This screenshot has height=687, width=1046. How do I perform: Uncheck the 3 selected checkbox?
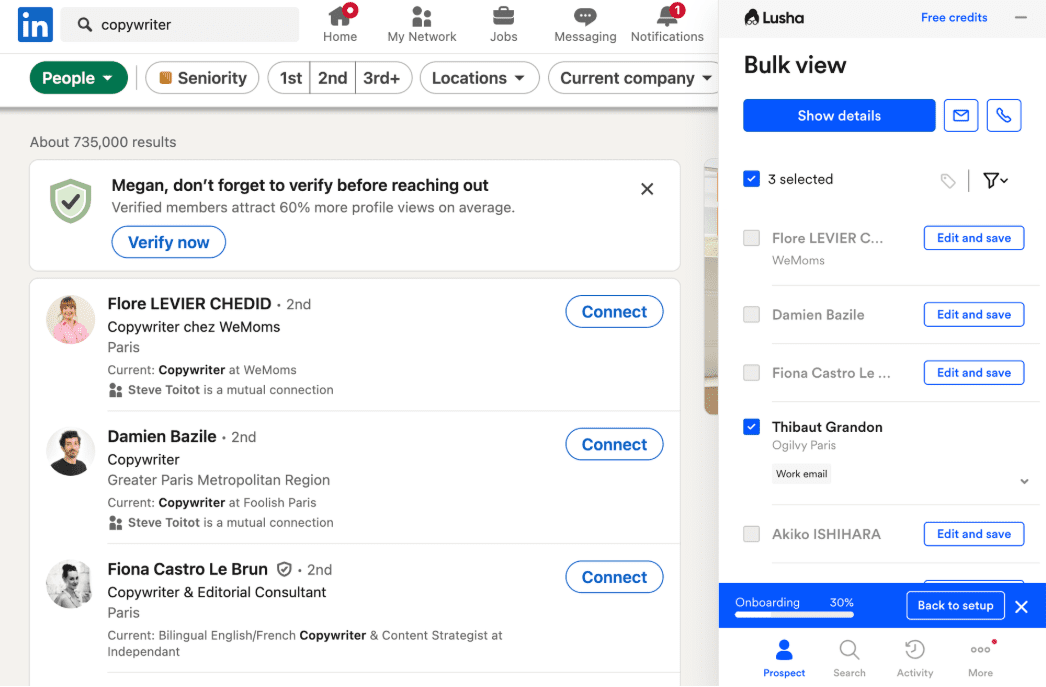pos(751,179)
